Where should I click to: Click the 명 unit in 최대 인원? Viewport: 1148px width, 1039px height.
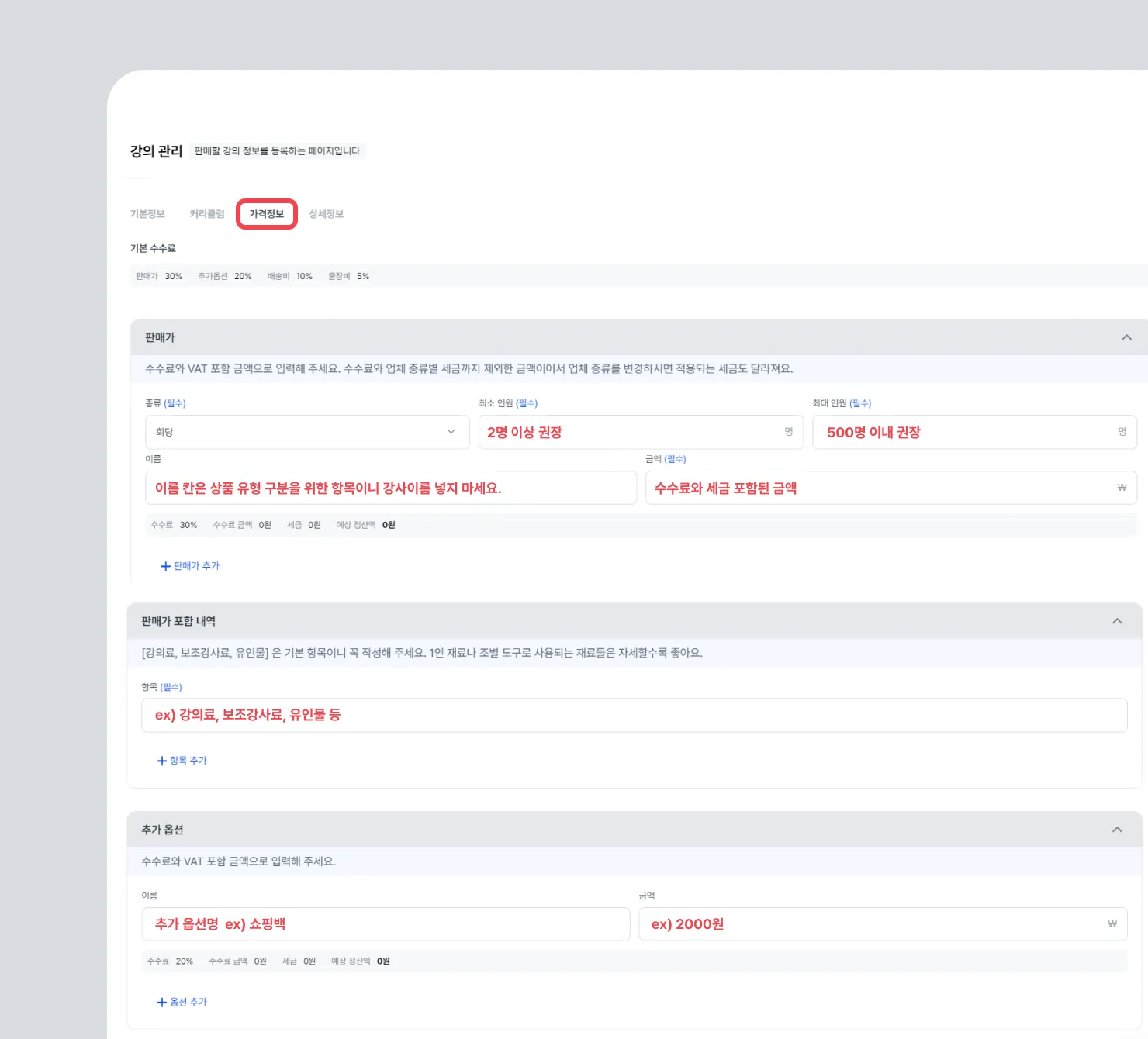[1122, 432]
